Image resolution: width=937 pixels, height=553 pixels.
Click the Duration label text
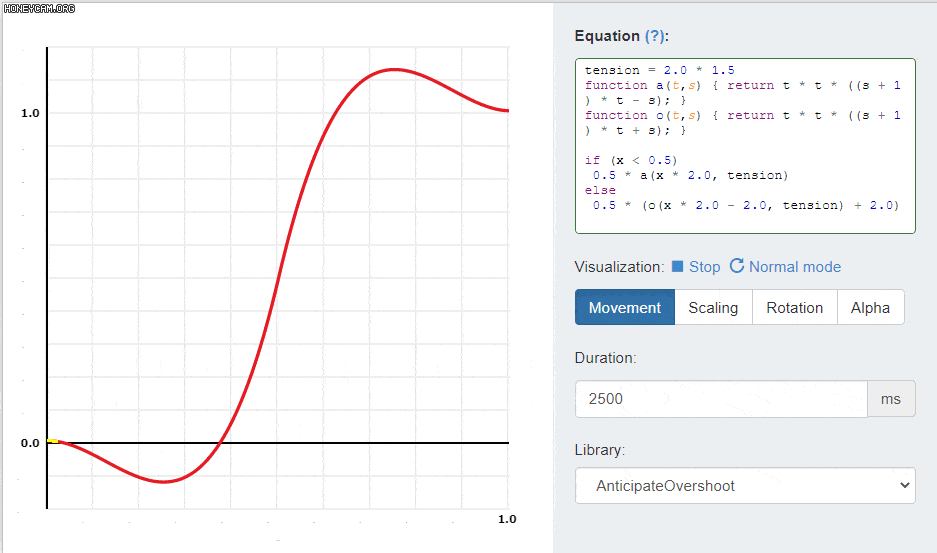point(605,358)
